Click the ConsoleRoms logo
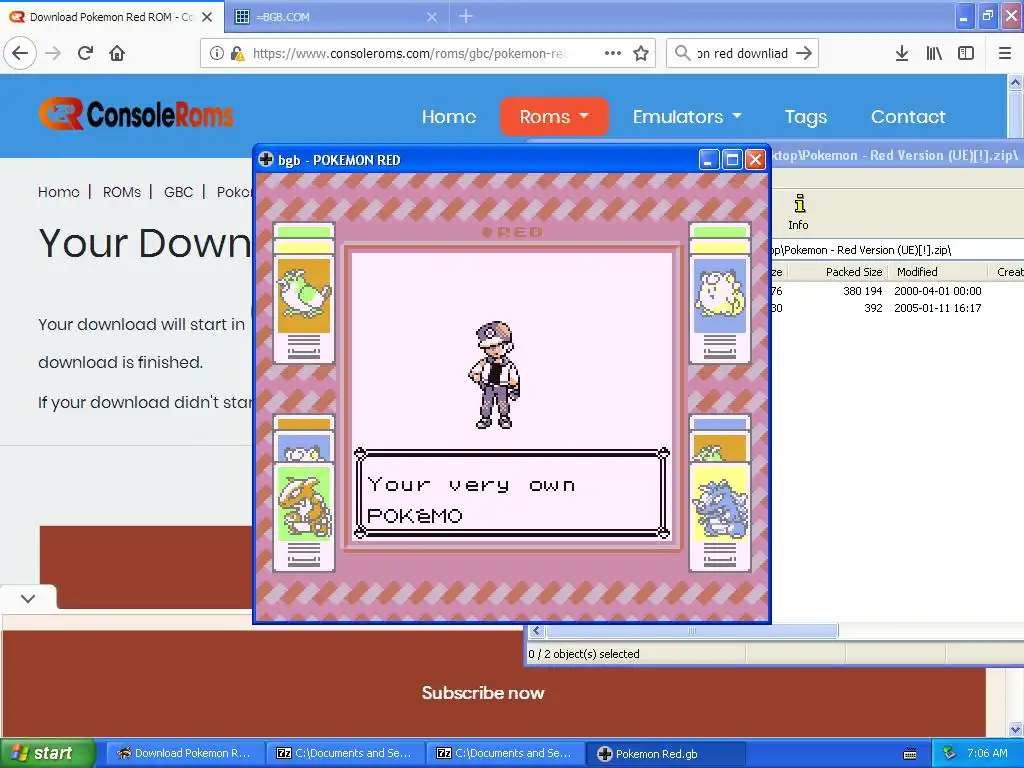Image resolution: width=1024 pixels, height=768 pixels. pyautogui.click(x=136, y=114)
